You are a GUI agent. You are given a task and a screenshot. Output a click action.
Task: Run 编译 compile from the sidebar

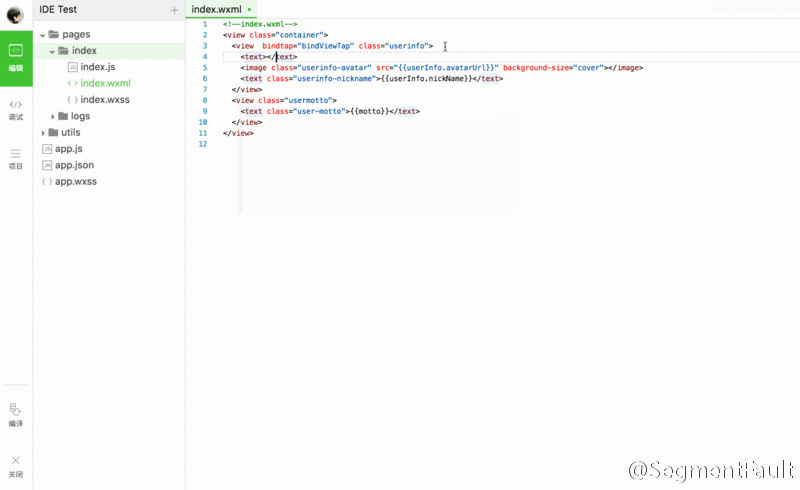click(16, 415)
